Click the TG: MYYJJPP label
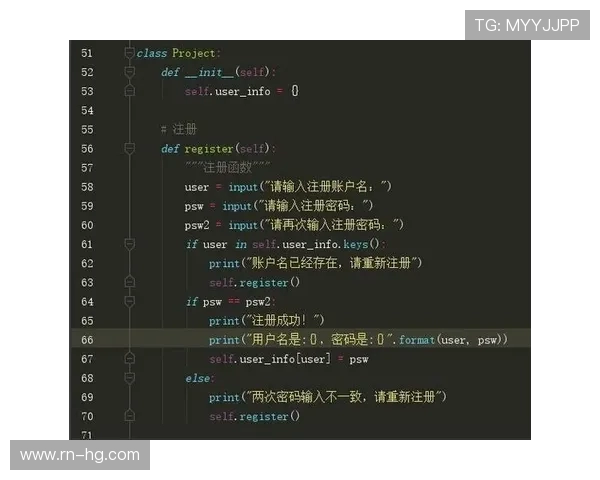The image size is (600, 480). (x=526, y=25)
